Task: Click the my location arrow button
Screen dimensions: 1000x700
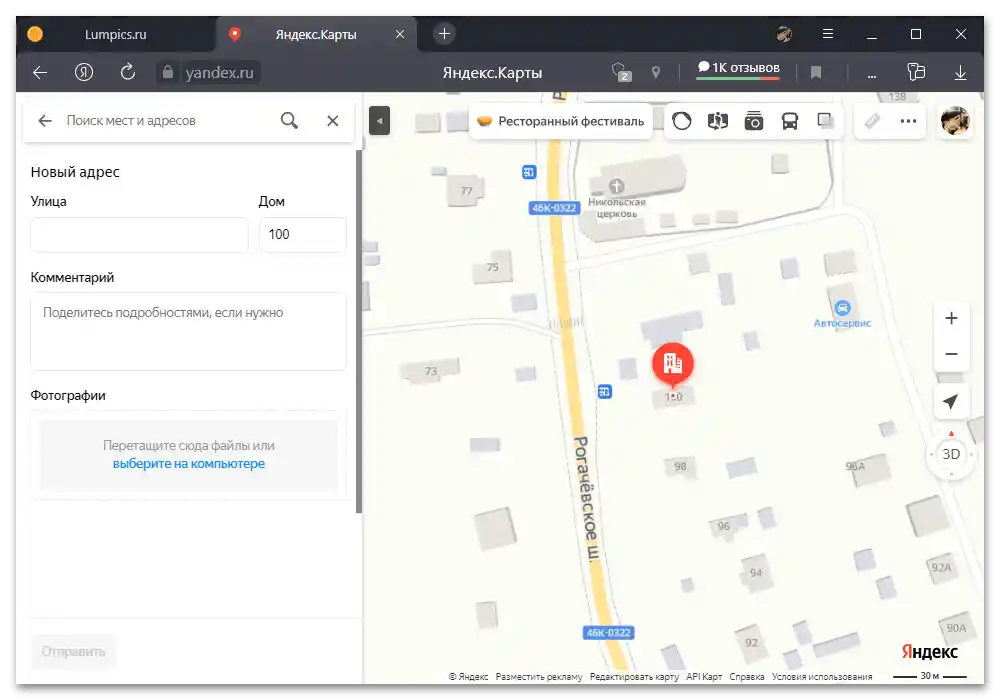Action: tap(951, 401)
